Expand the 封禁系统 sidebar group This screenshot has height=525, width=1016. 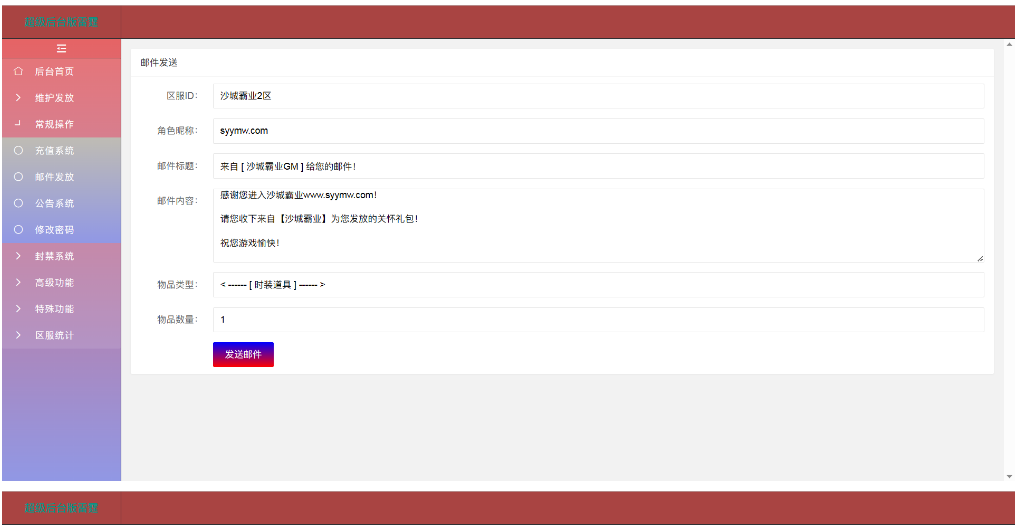[54, 256]
